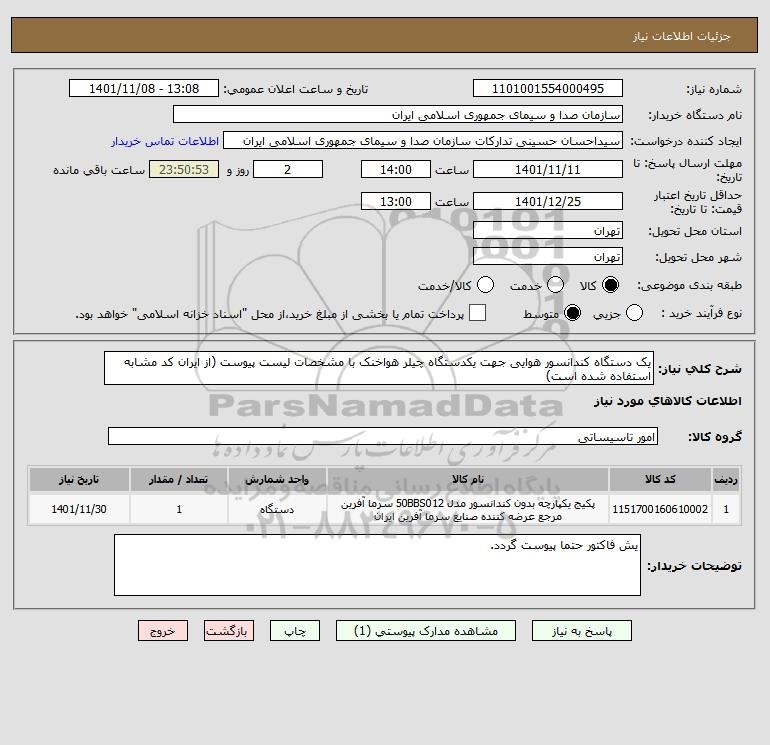Open the اطلاعات تماس خریدار link

point(165,141)
